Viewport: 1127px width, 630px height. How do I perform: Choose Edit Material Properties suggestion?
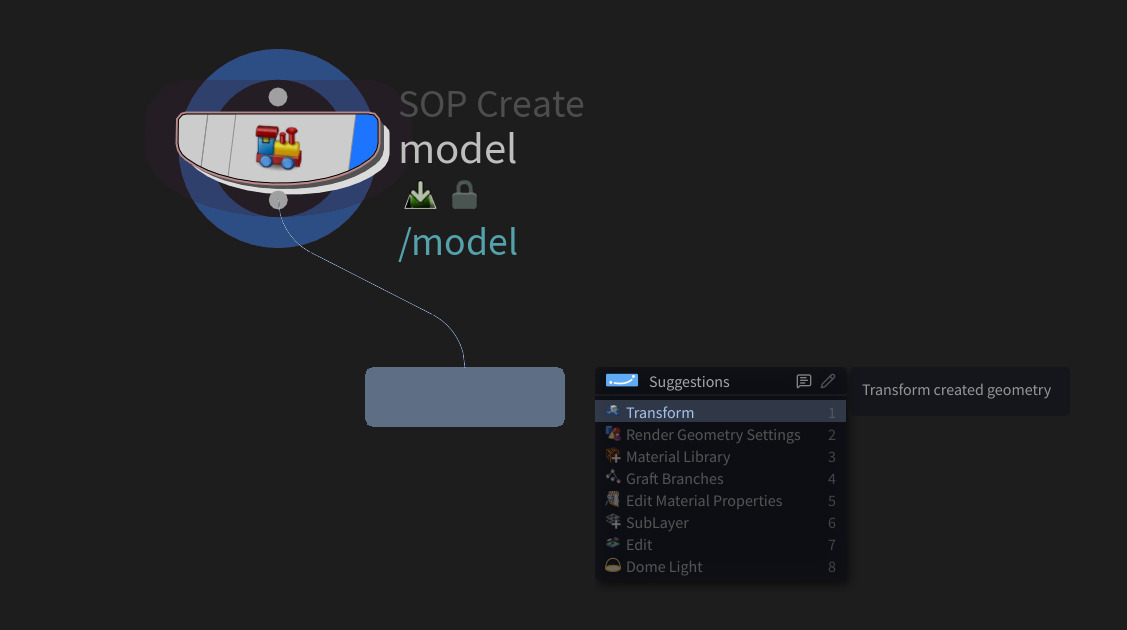720,501
